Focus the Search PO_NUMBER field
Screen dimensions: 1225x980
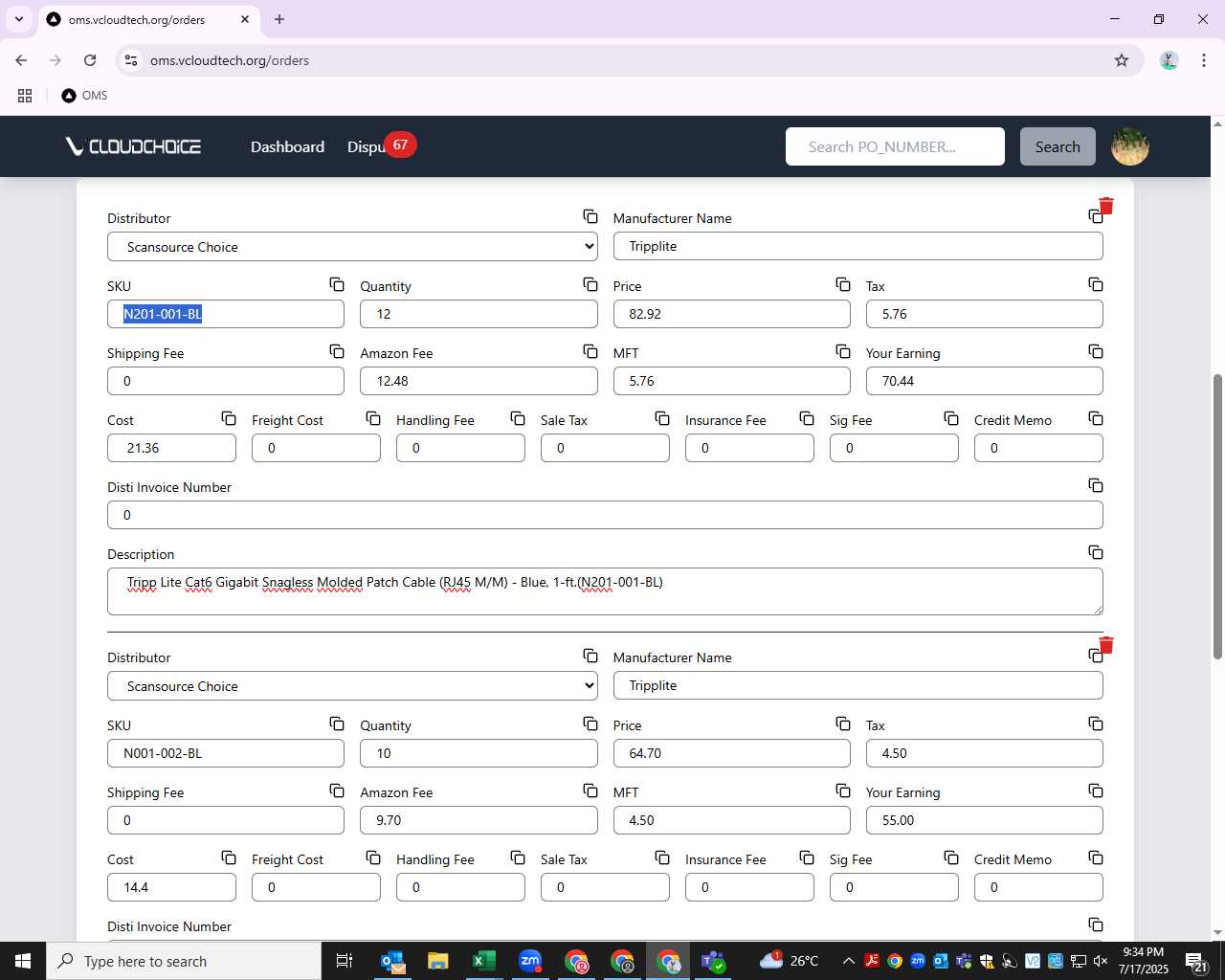point(895,146)
